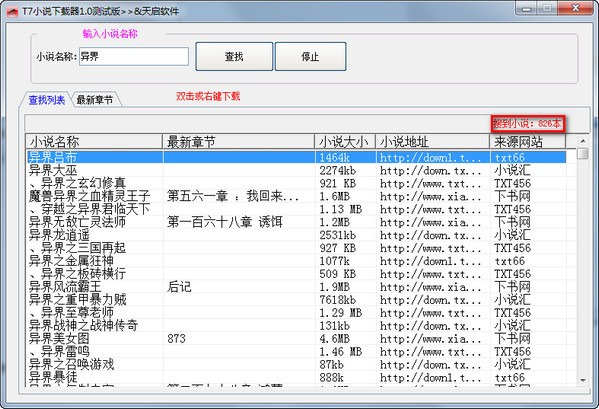Select the row 、异界之三国再起
599x409 pixels.
[296, 248]
